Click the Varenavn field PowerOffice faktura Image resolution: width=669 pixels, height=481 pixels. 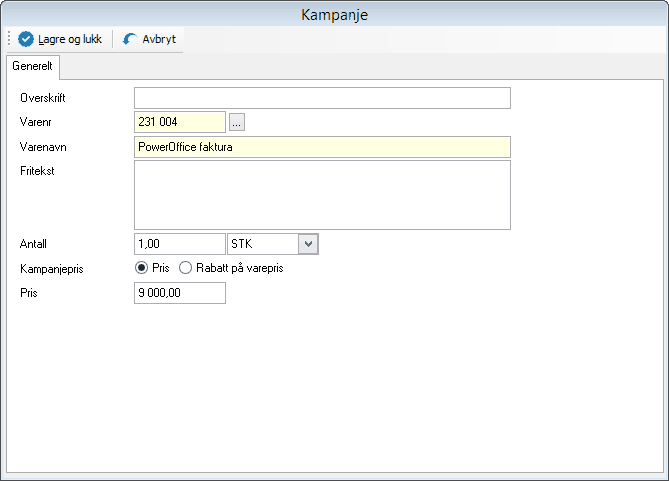tap(322, 147)
